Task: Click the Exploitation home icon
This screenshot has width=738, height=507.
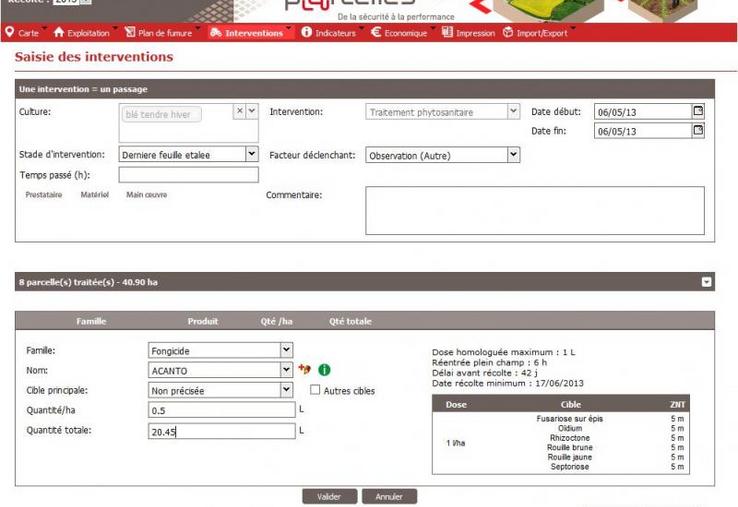Action: pyautogui.click(x=59, y=33)
